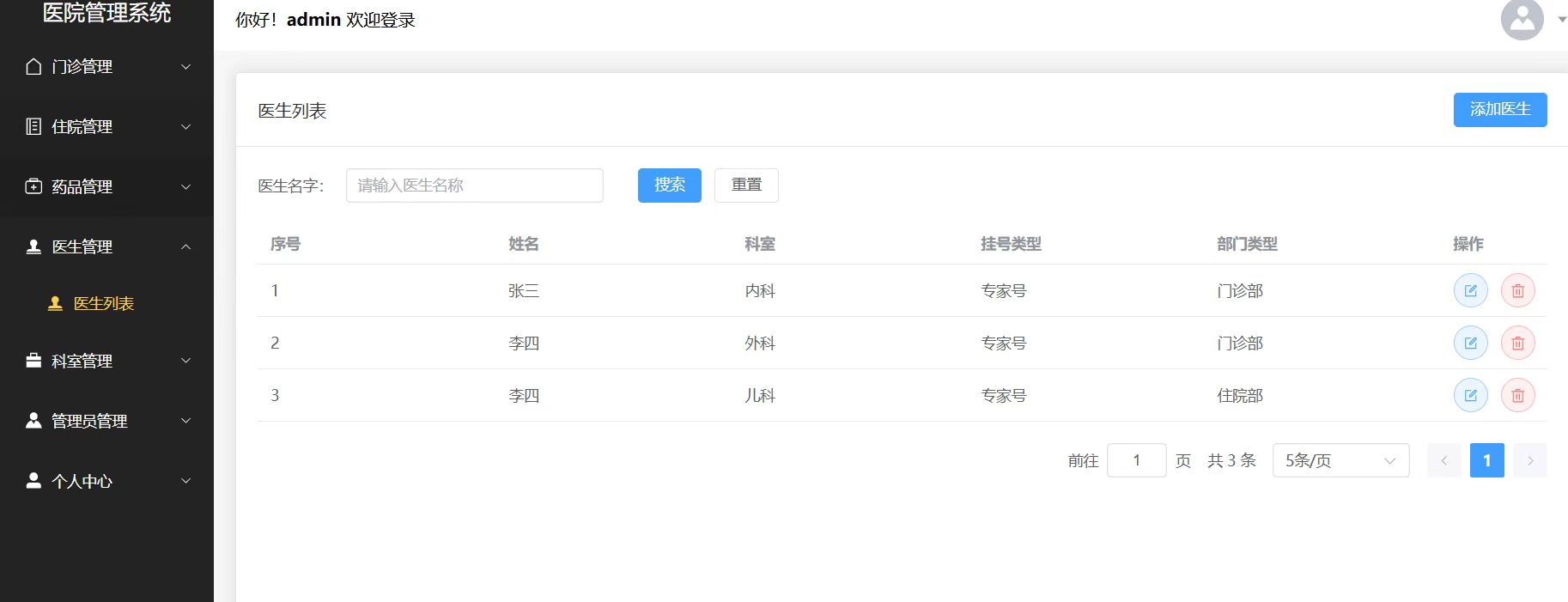This screenshot has width=1568, height=602.
Task: Focus the 请输入医生名称 search field
Action: coord(474,185)
